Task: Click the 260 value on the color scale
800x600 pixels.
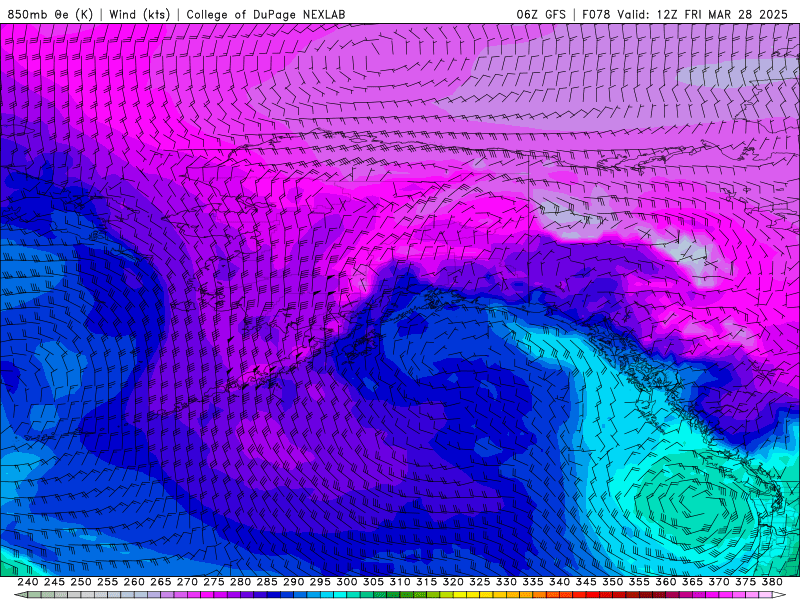Action: point(134,582)
